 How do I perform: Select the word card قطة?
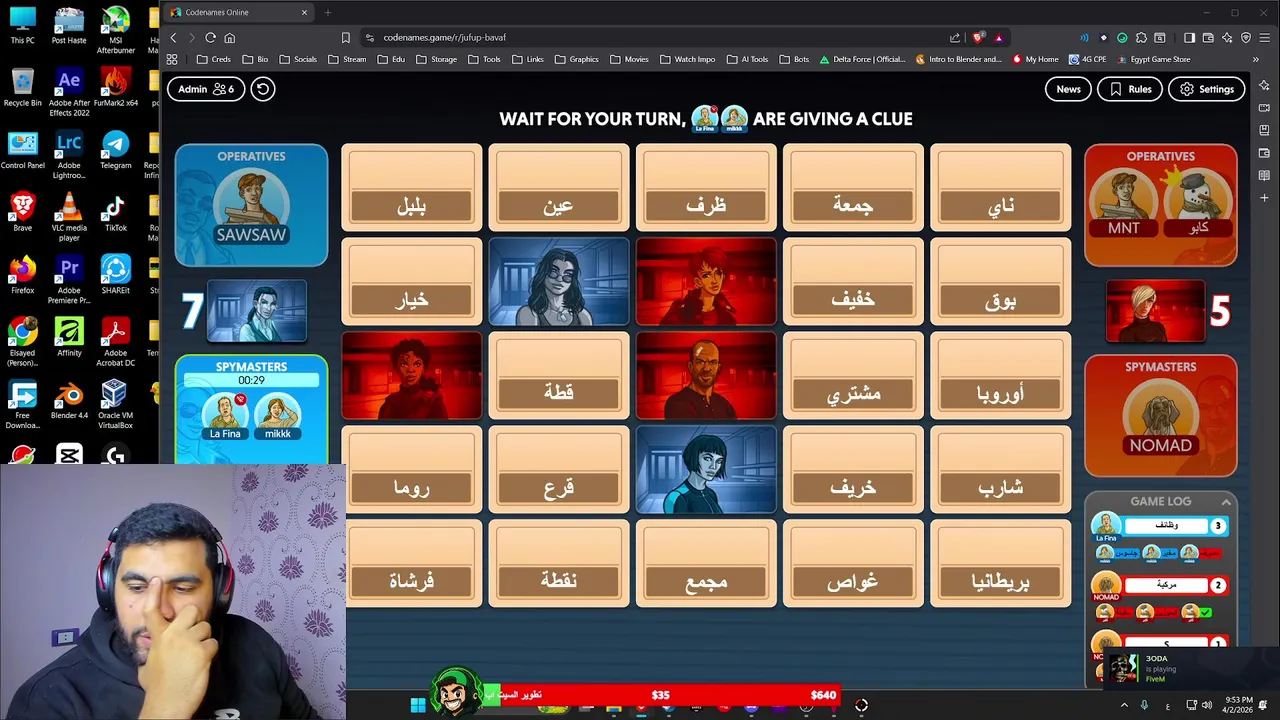[559, 375]
